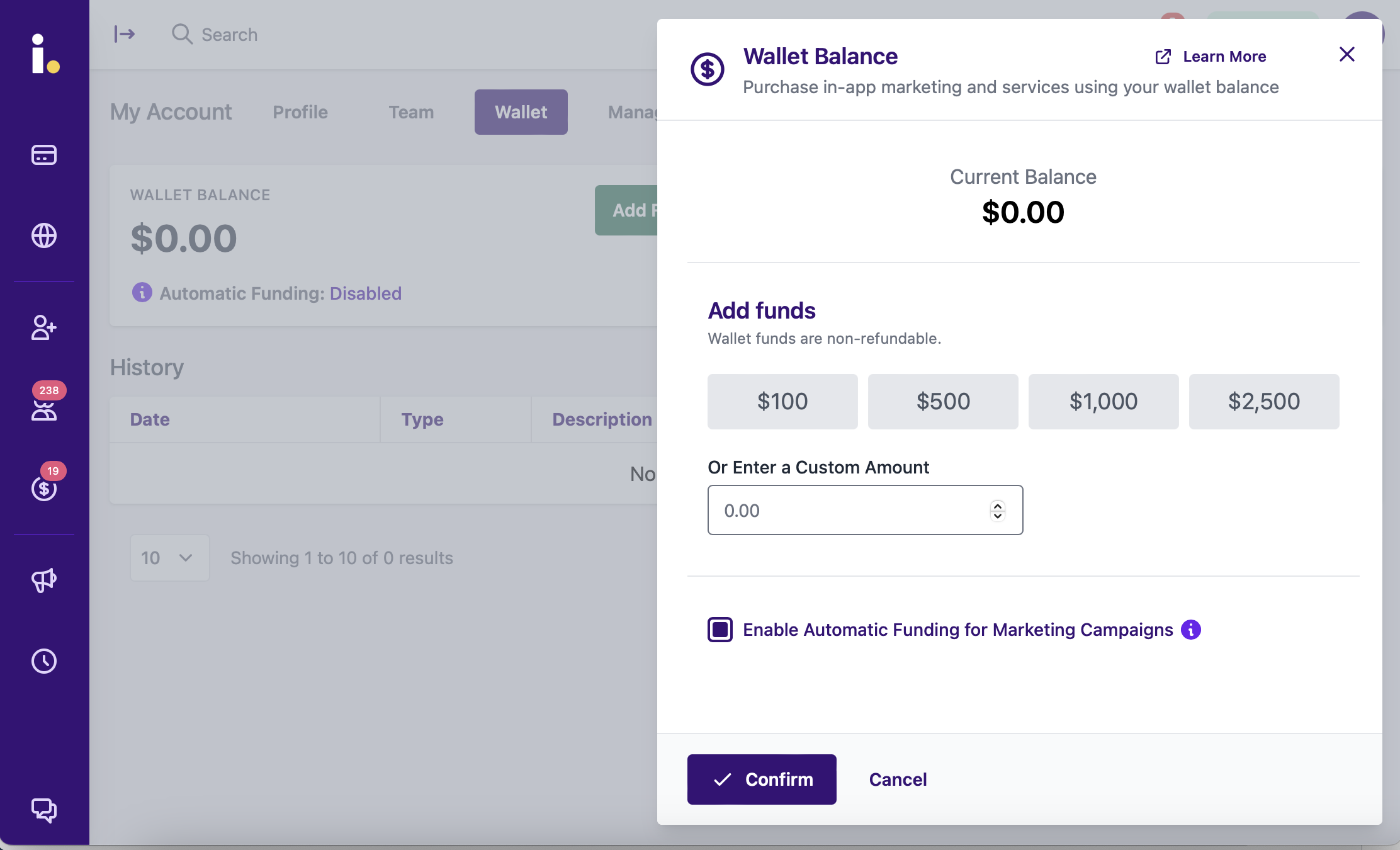
Task: Enter a value in custom amount field
Action: click(x=864, y=510)
